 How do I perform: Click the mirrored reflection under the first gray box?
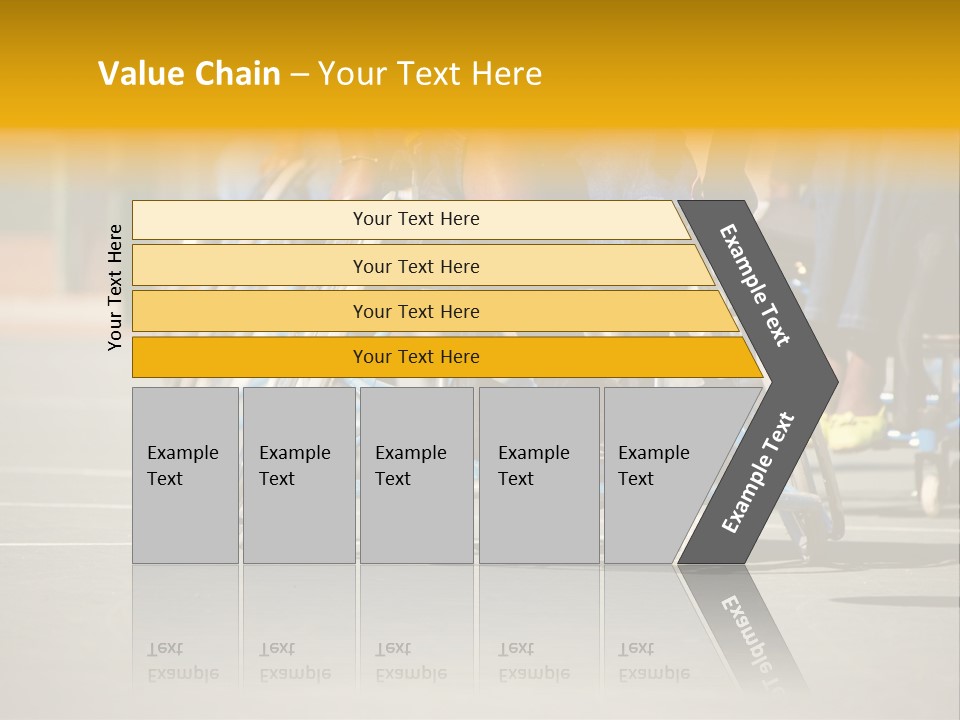tap(183, 661)
